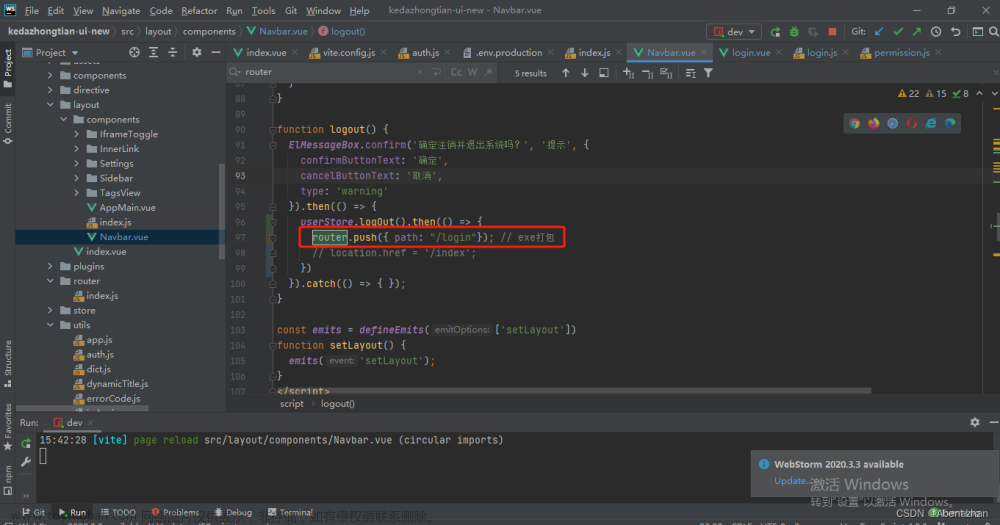
Task: Rerun dev in Run panel sidebar
Action: coord(26,443)
